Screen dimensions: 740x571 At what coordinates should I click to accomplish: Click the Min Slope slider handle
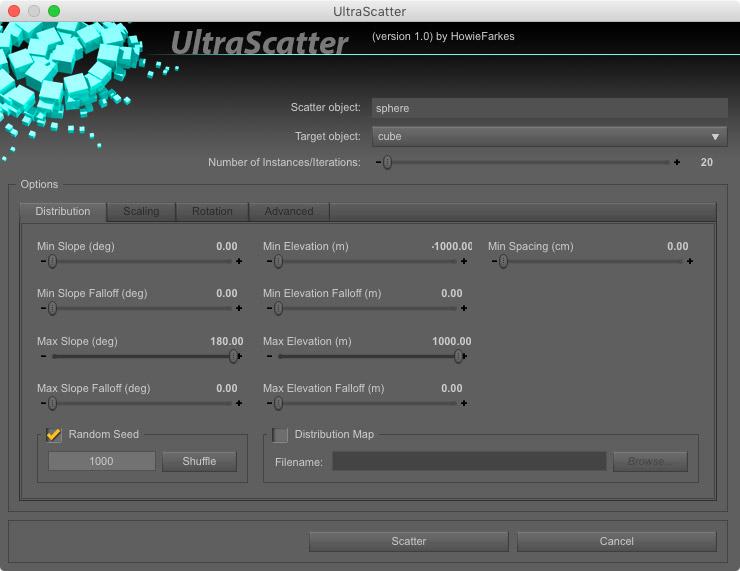(52, 261)
